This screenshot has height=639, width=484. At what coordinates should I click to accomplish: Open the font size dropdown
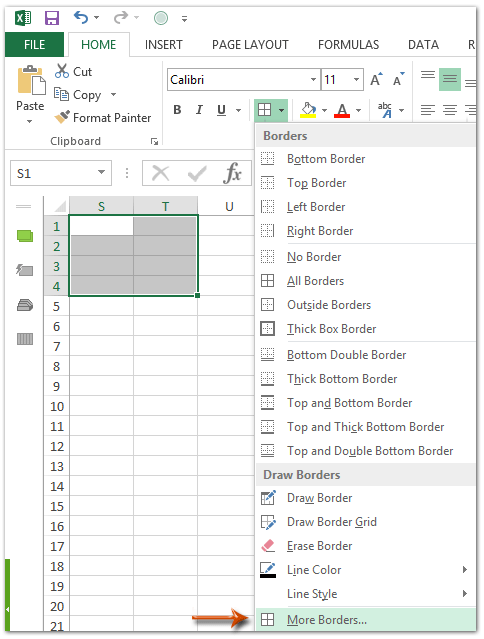(x=356, y=79)
